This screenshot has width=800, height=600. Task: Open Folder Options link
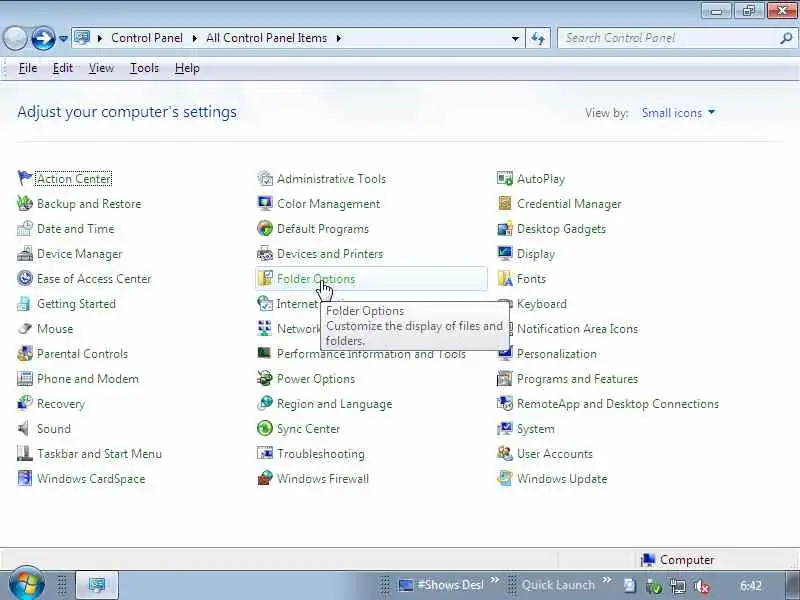316,279
